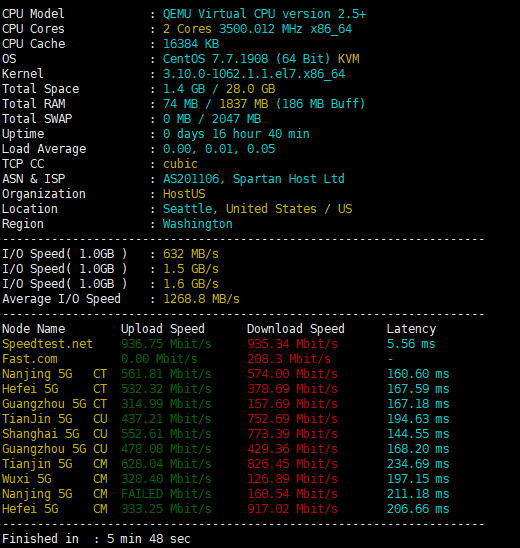Select upload speed 314.99 Mbit/s
This screenshot has height=548, width=520.
166,404
